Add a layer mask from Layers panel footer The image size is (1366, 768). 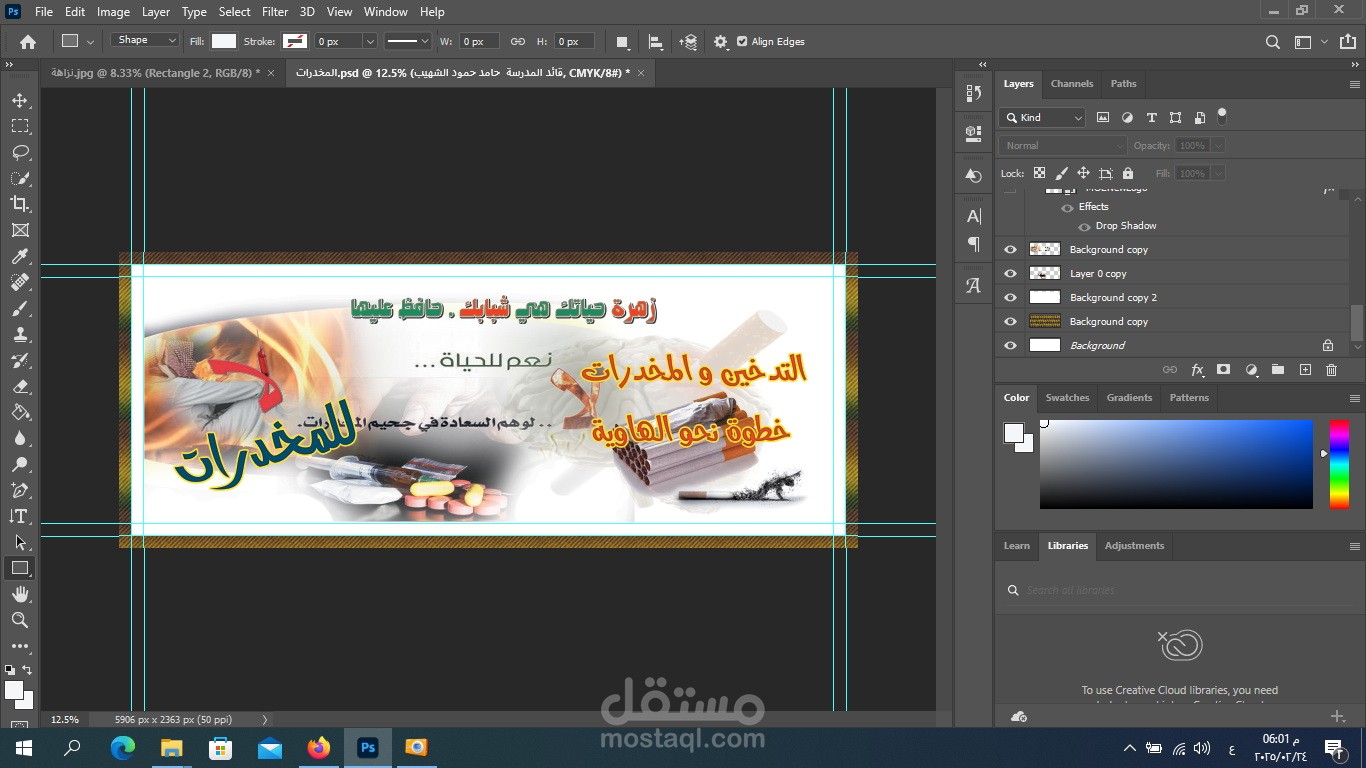click(1223, 370)
